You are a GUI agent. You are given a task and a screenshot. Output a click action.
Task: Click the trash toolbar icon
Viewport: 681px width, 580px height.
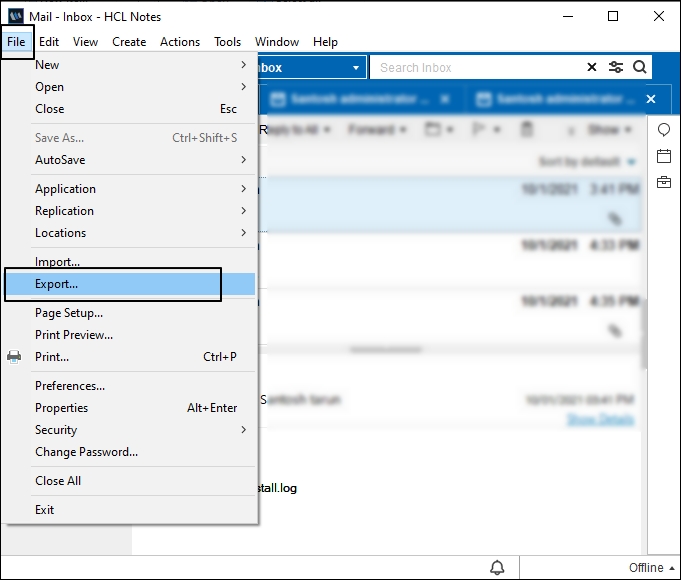pyautogui.click(x=526, y=129)
